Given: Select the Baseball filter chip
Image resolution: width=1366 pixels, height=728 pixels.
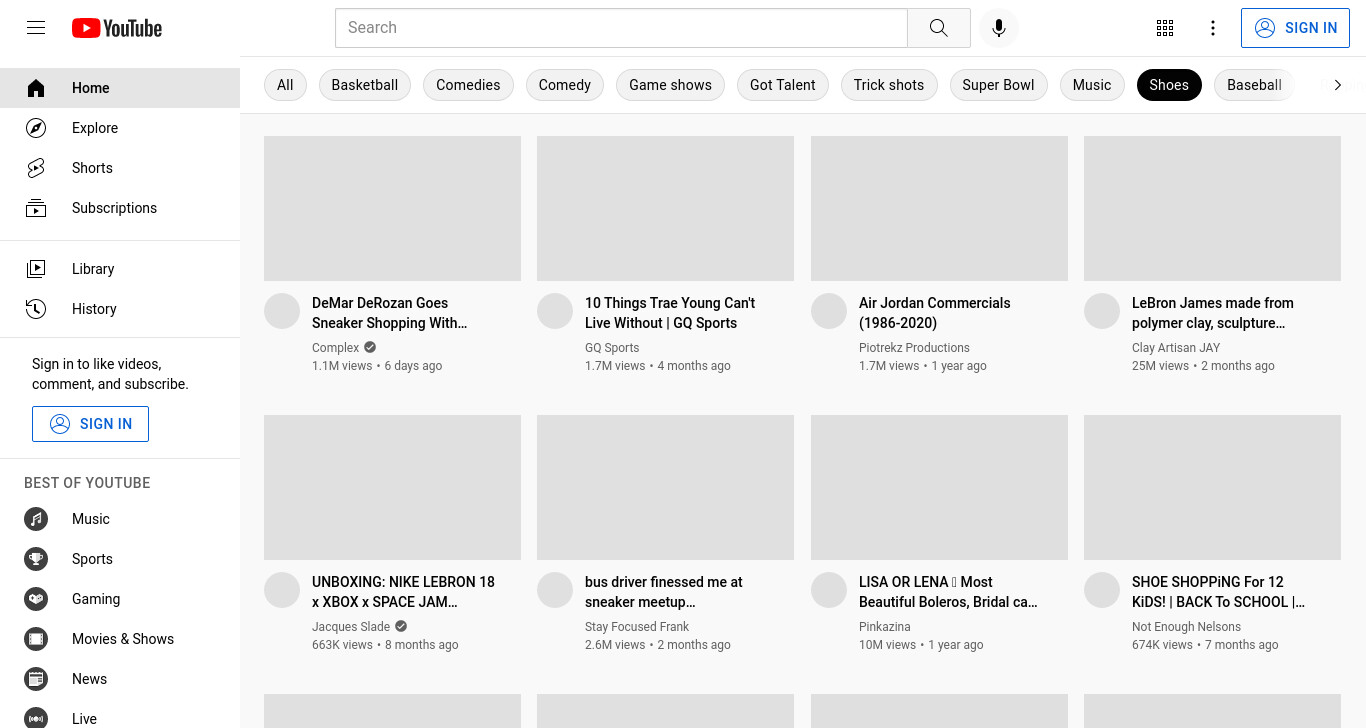Looking at the screenshot, I should (x=1254, y=85).
